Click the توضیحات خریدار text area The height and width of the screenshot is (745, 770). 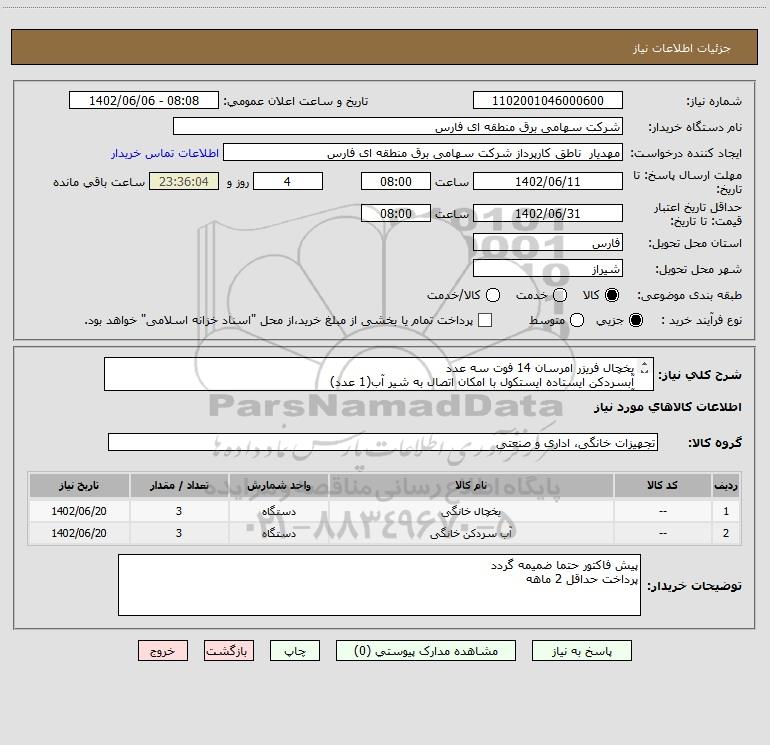[x=379, y=585]
